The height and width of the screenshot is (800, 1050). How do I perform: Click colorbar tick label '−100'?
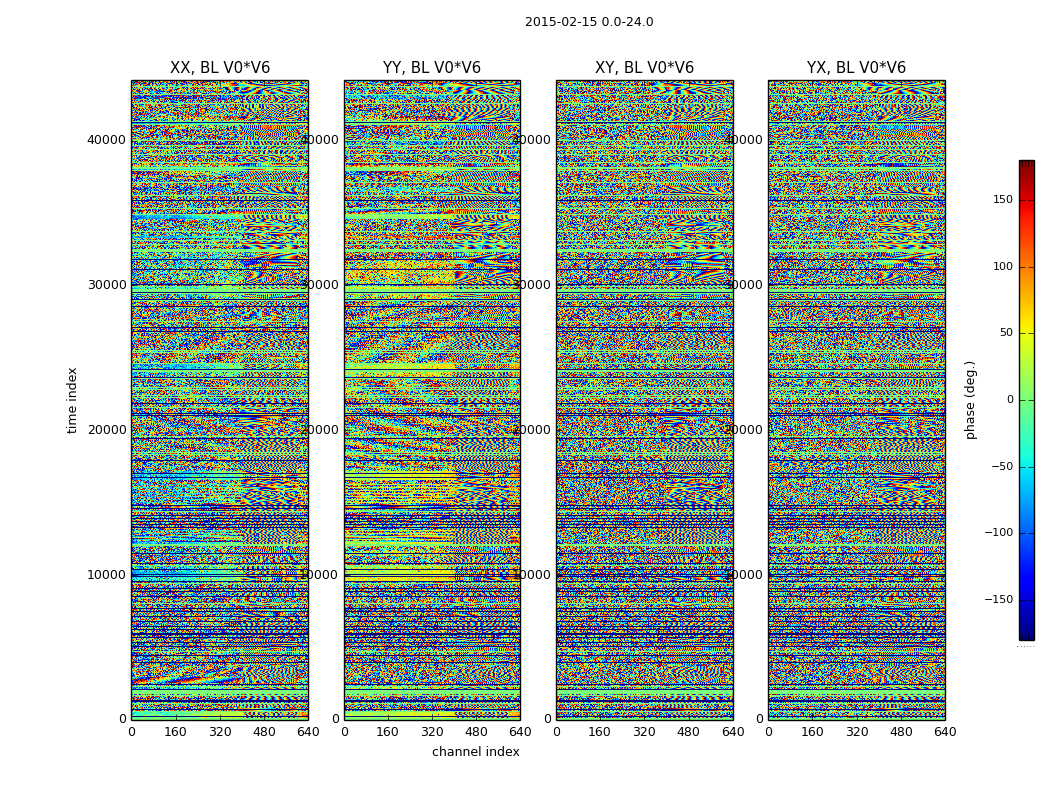click(x=999, y=532)
